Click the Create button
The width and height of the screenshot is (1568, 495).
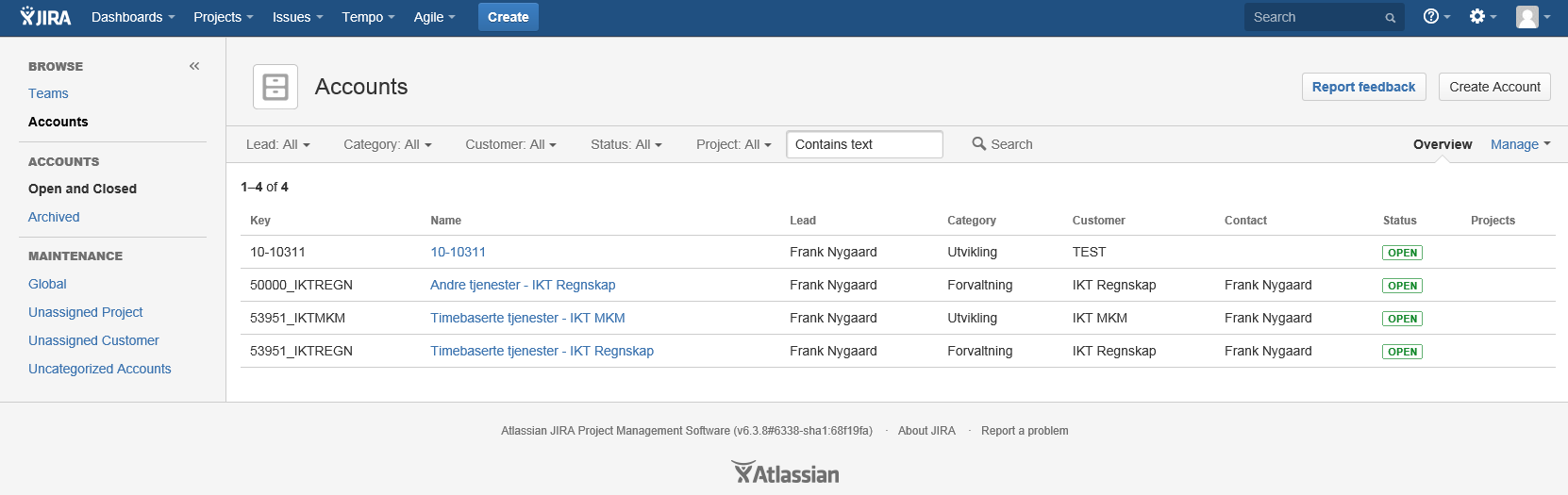click(509, 17)
